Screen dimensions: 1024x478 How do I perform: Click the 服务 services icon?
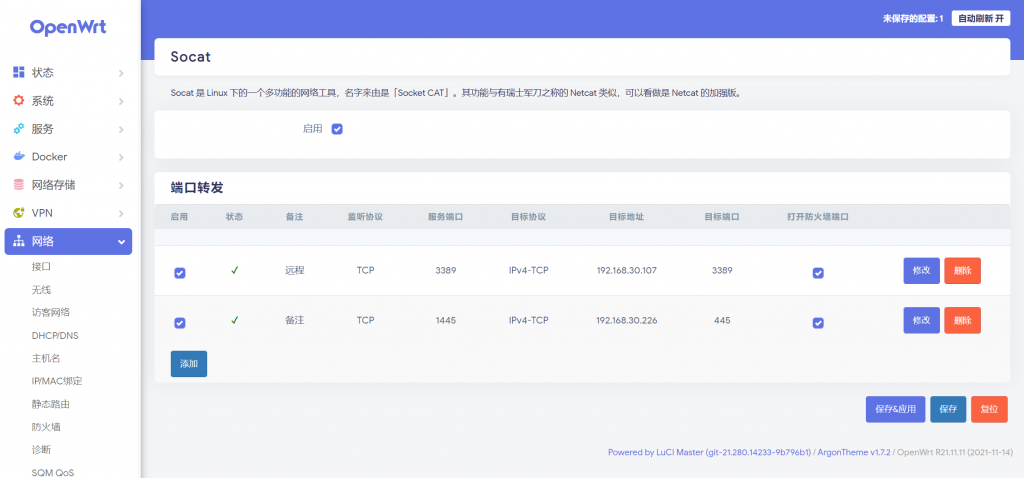coord(19,129)
